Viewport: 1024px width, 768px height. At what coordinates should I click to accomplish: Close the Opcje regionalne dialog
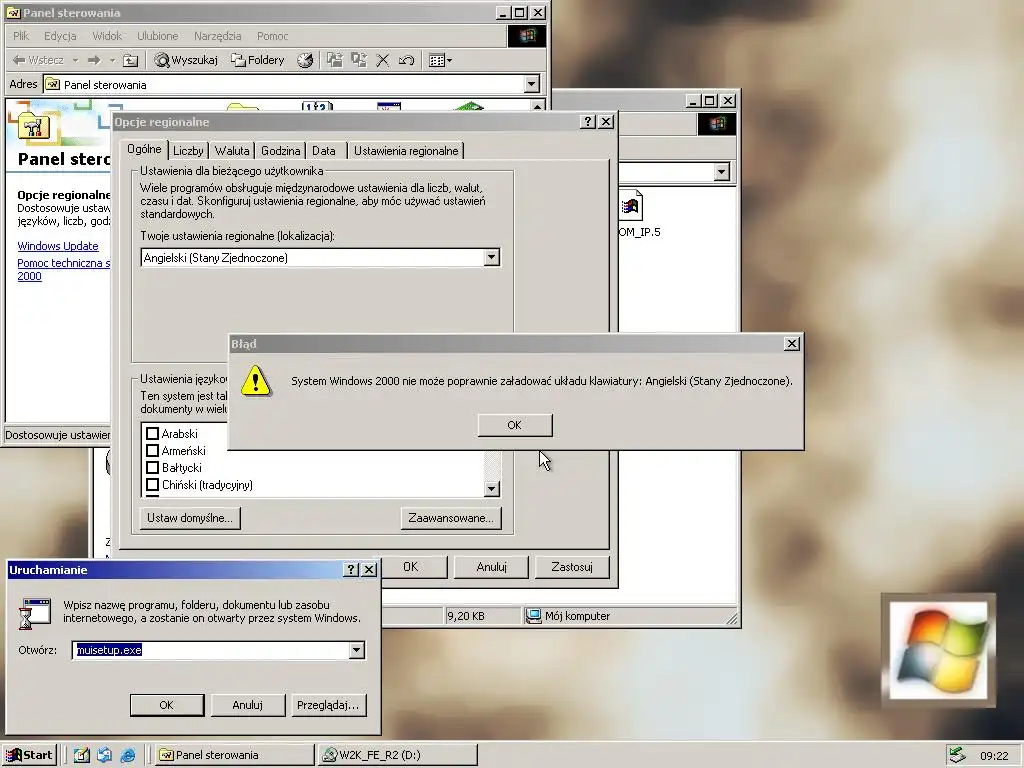[606, 121]
